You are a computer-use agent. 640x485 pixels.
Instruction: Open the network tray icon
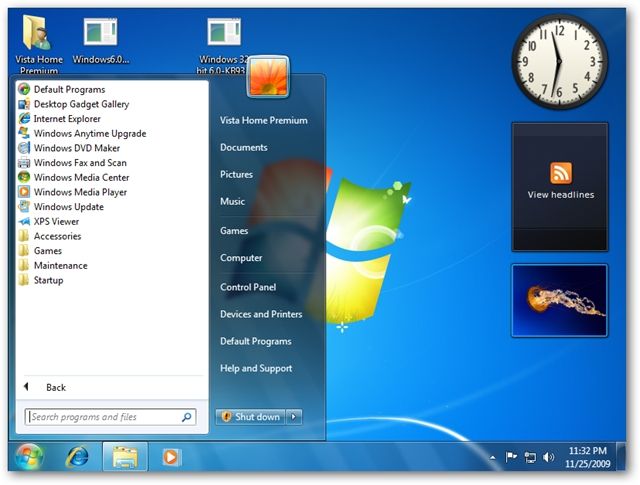point(530,457)
